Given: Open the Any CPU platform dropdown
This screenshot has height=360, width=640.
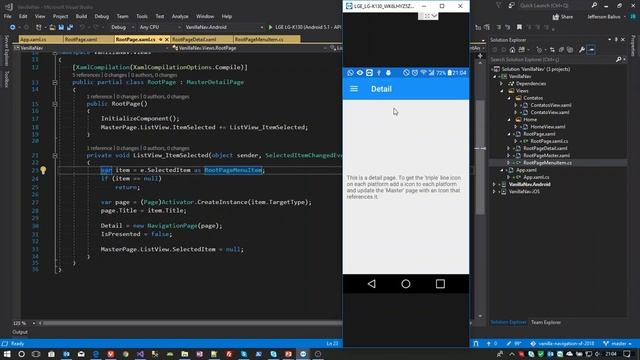Looking at the screenshot, I should (159, 27).
